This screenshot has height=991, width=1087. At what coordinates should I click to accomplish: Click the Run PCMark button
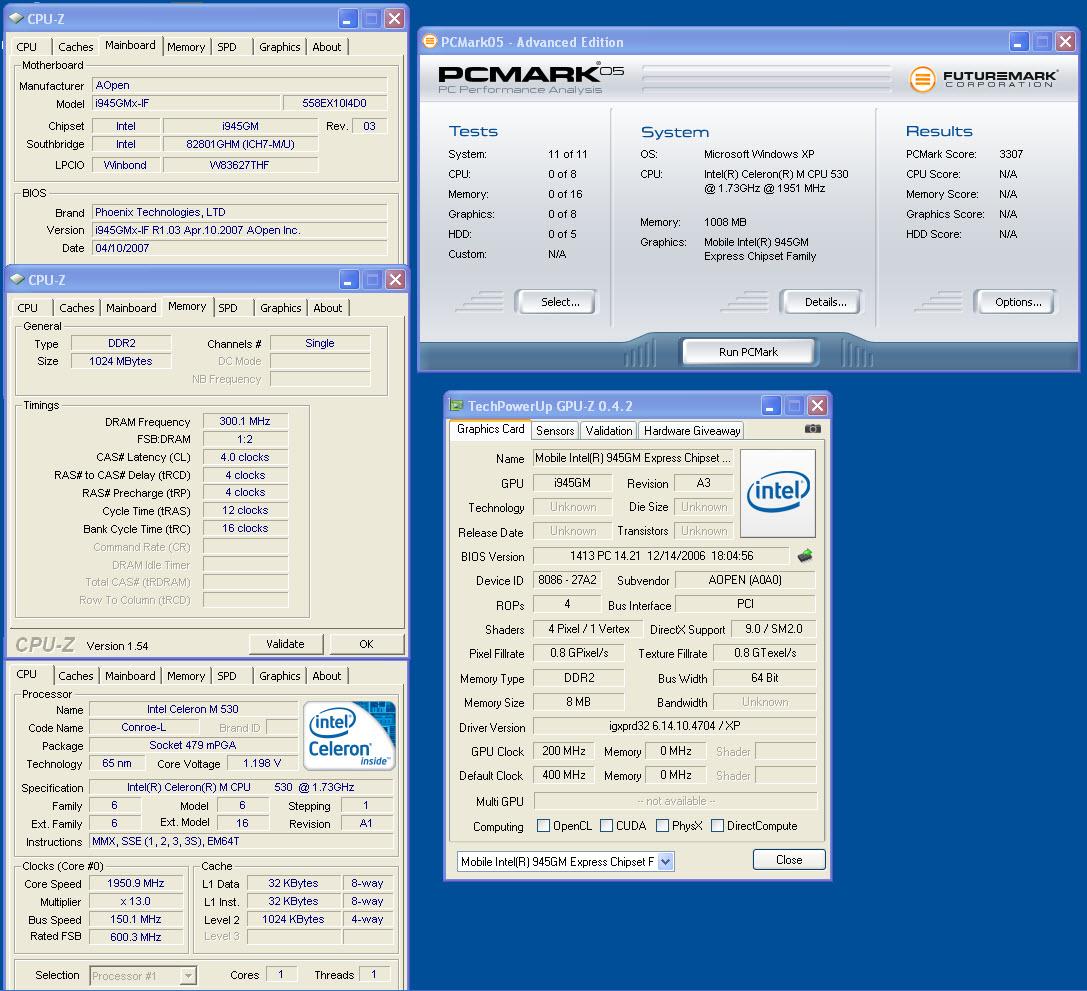pyautogui.click(x=748, y=352)
